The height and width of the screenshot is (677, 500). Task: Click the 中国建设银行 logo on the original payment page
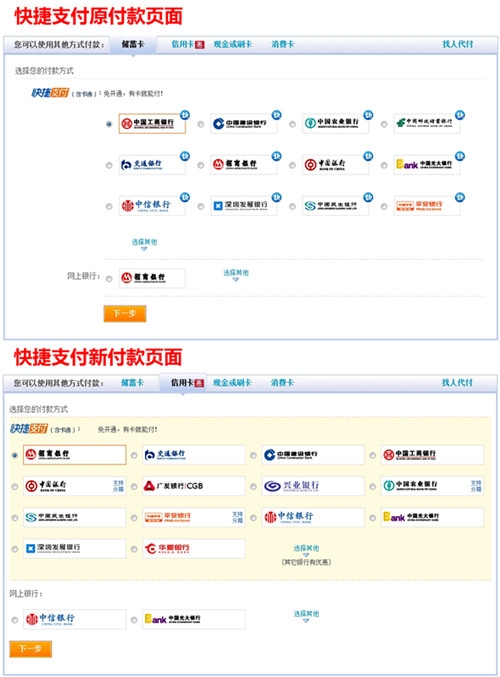[244, 124]
